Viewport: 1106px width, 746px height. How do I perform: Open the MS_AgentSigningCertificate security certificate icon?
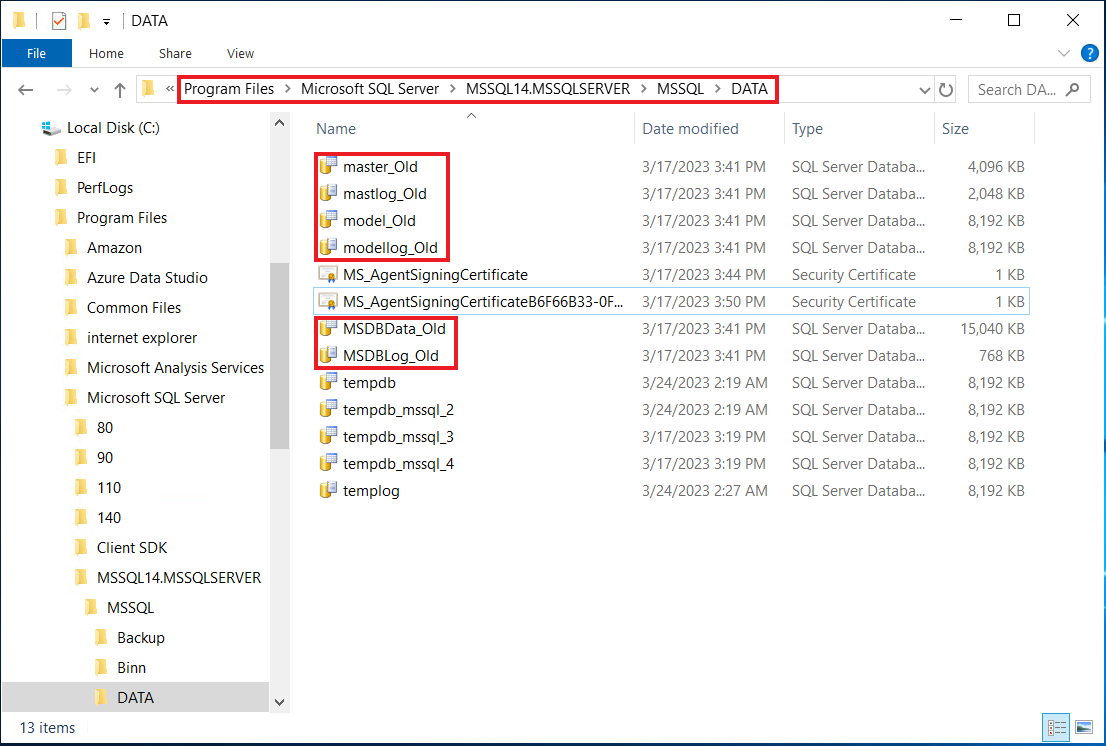(329, 274)
